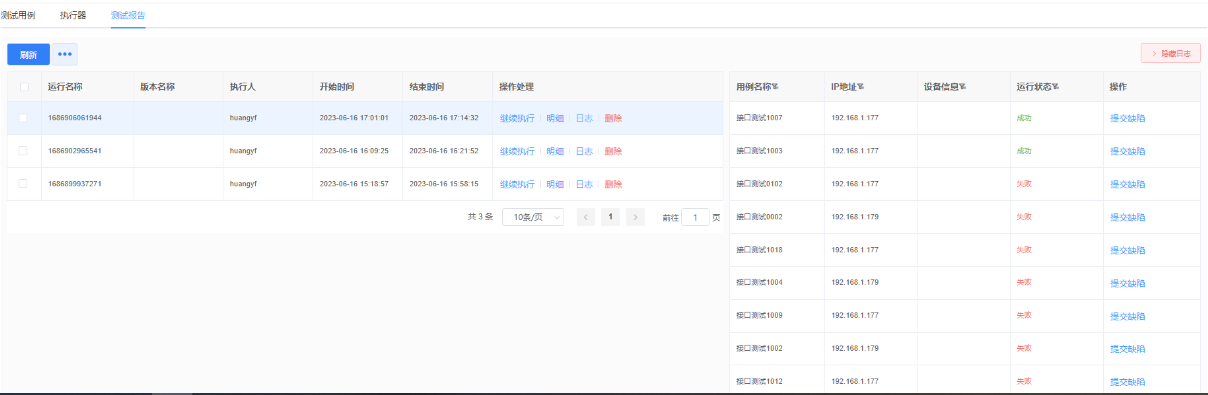Click IP 192.168.1.177 of 接口测试1009
Screen dimensions: 1208x395
tap(855, 316)
